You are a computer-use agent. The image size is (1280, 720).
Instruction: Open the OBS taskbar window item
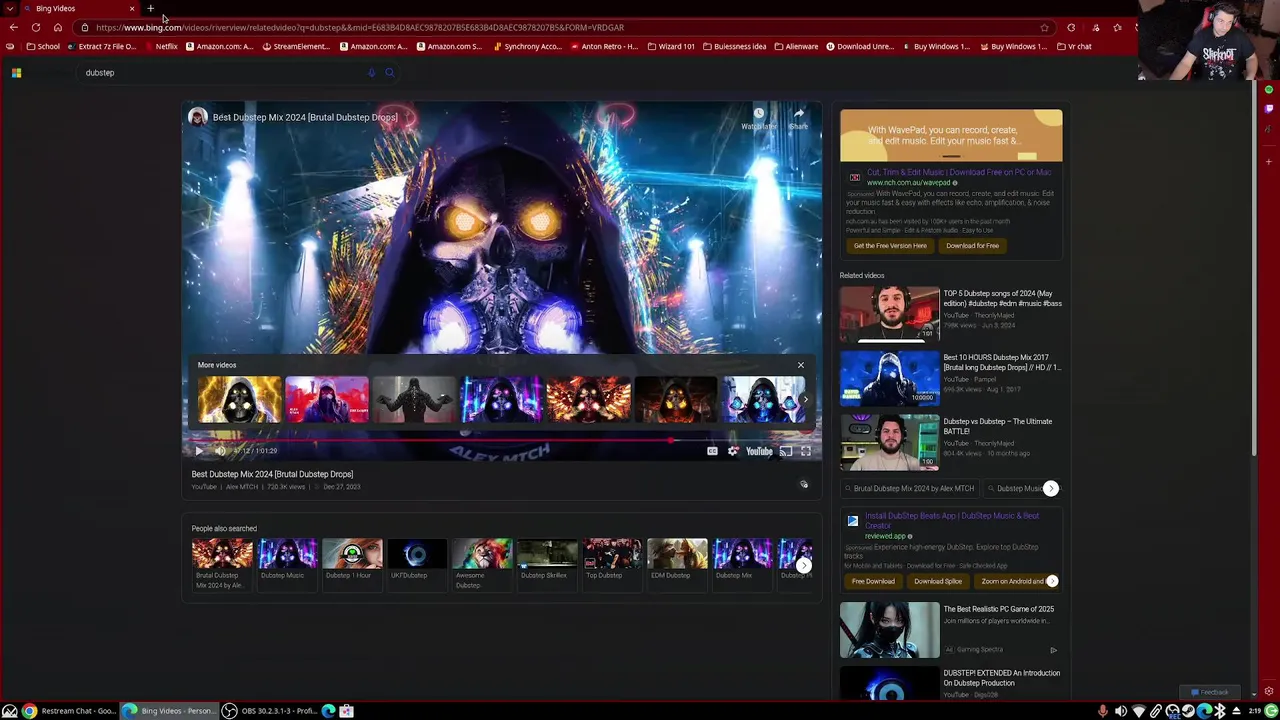(x=269, y=711)
